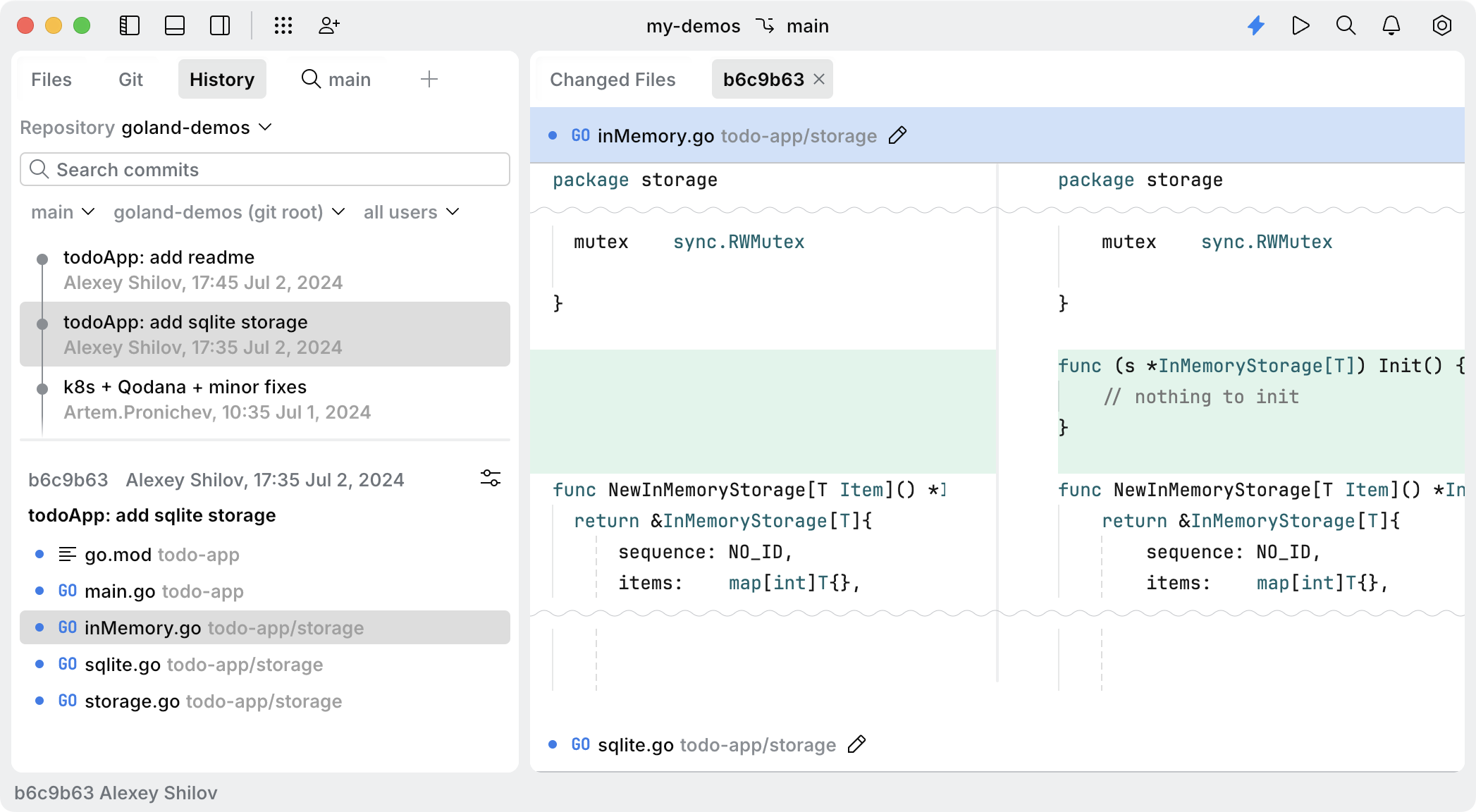The height and width of the screenshot is (812, 1476).
Task: Select commit todoApp: add readme
Action: click(x=265, y=270)
